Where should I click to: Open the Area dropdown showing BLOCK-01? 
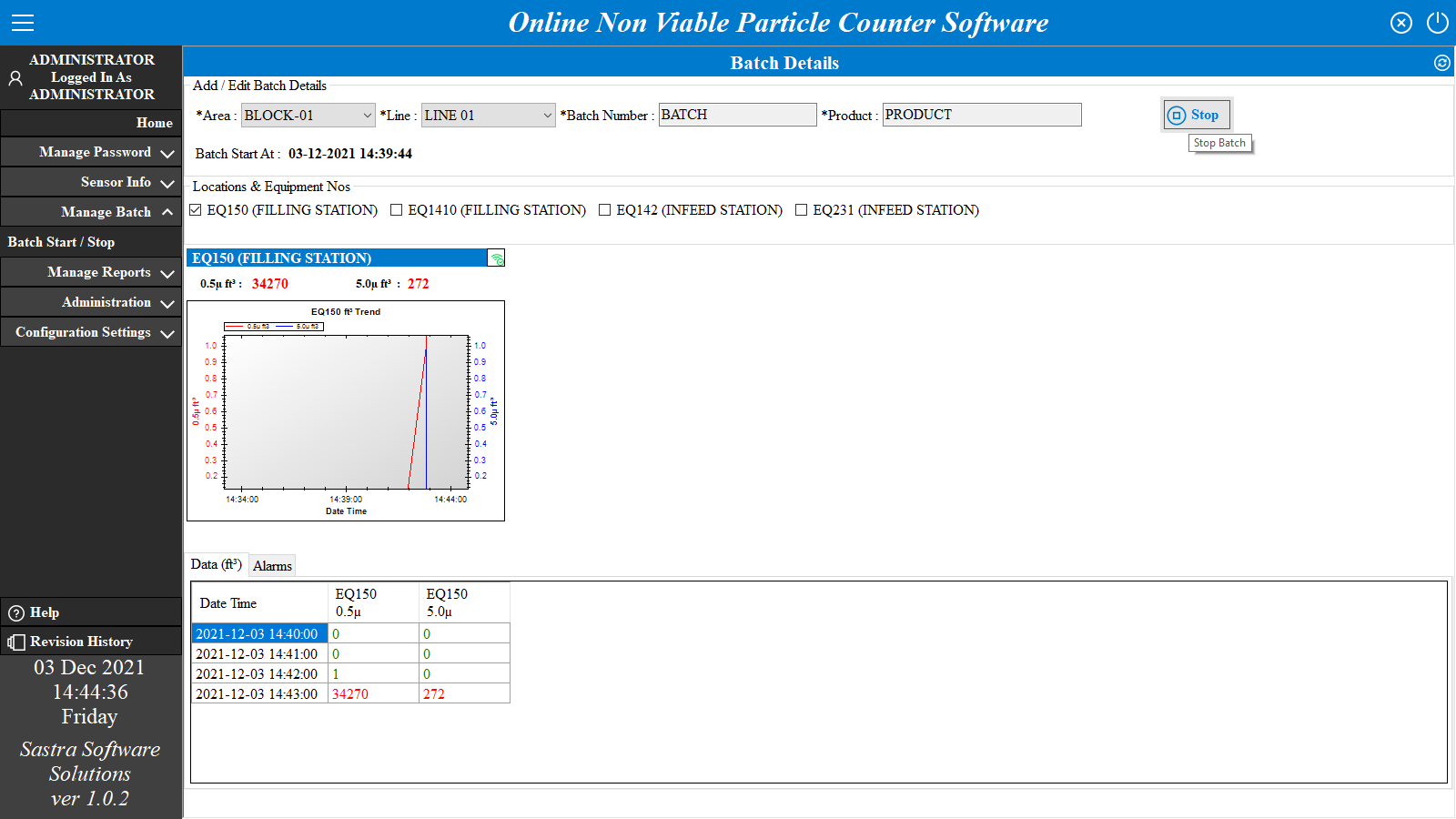click(x=308, y=116)
